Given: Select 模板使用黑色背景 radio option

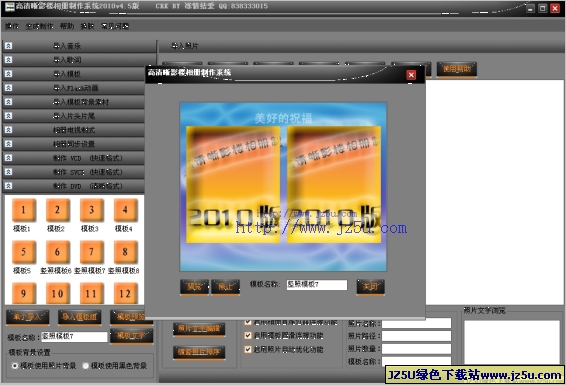Looking at the screenshot, I should coord(86,366).
